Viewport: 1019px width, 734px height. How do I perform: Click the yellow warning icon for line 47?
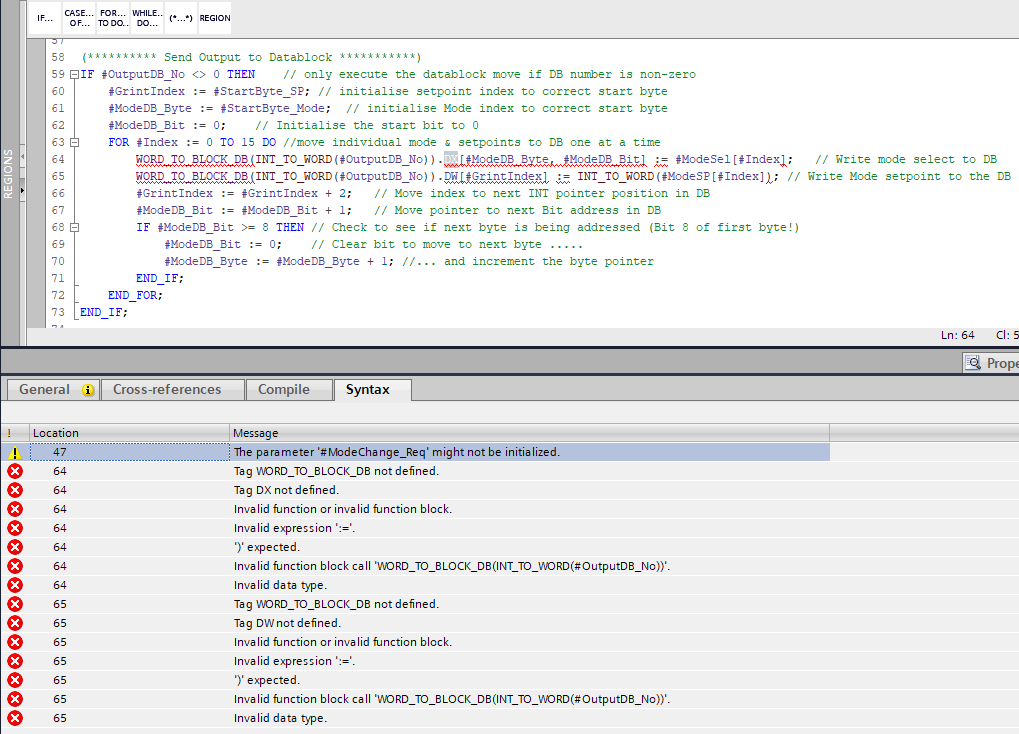click(x=15, y=452)
